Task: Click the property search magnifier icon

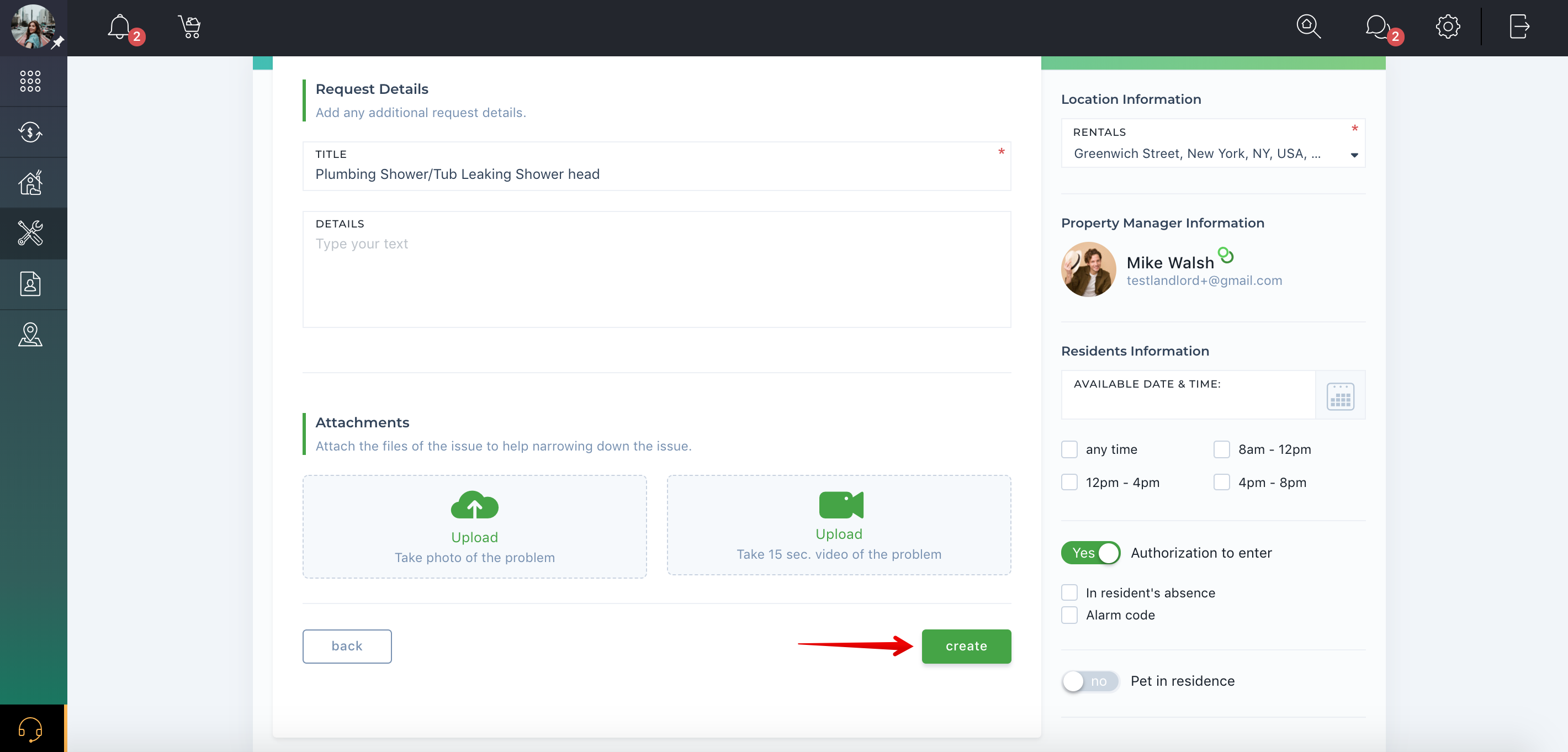Action: 1309,26
